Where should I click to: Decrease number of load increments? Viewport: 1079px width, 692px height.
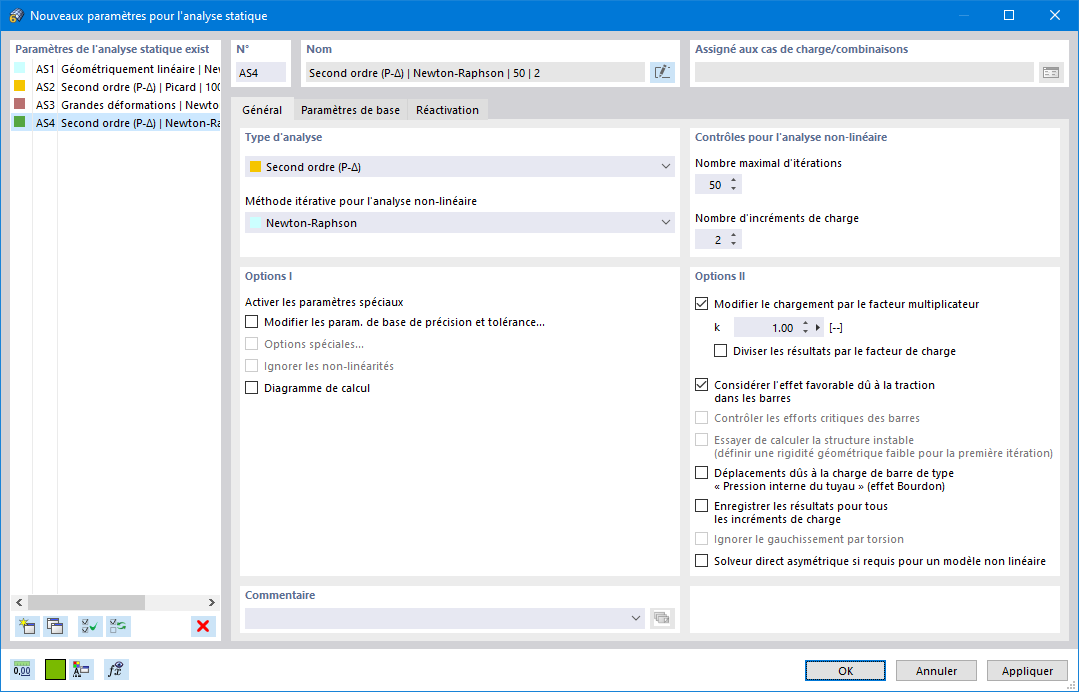[x=734, y=244]
